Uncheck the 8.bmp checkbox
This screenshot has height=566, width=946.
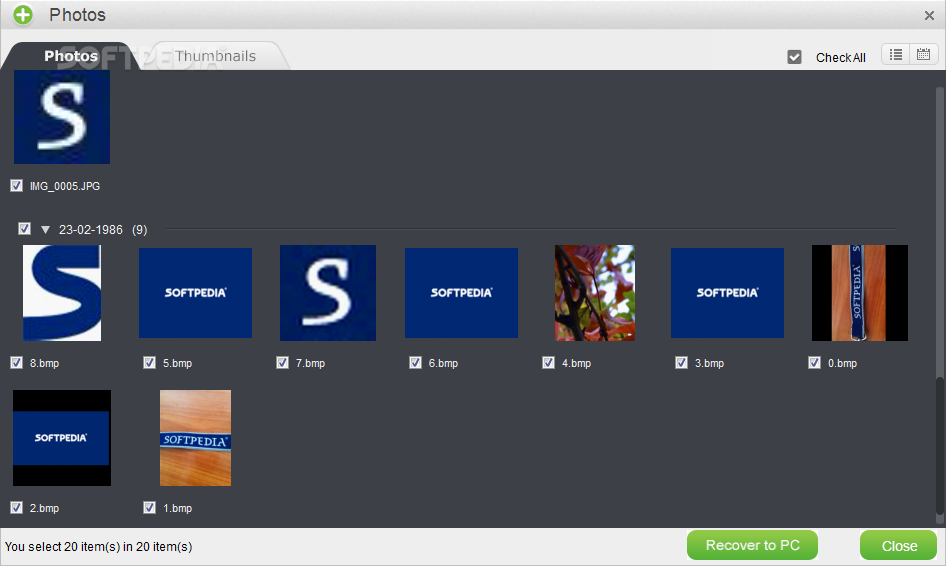16,363
